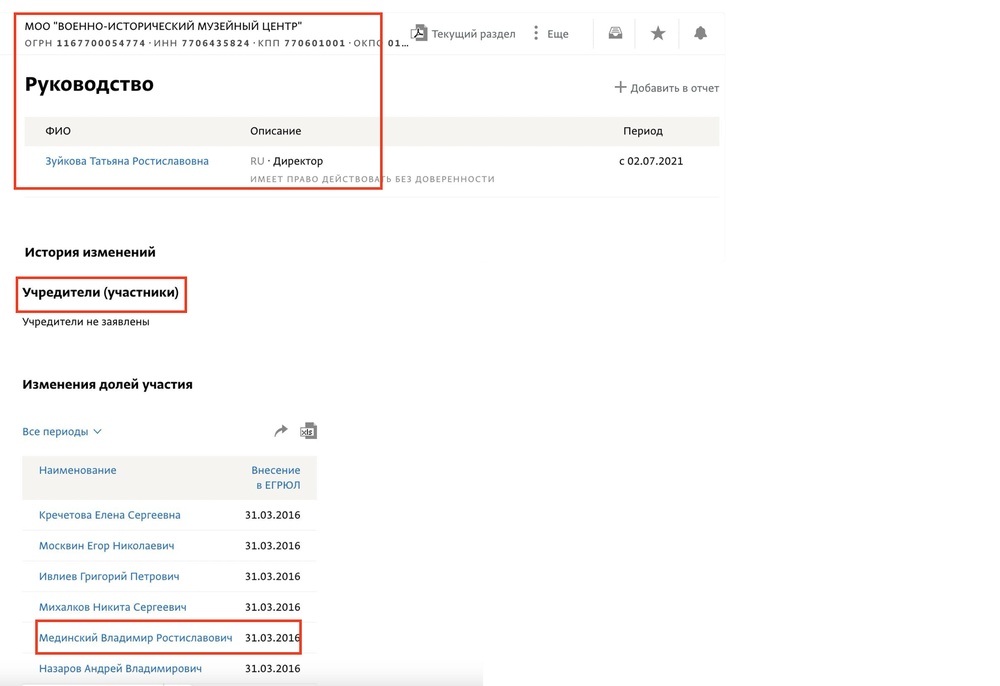This screenshot has height=686, width=1000.
Task: Click the inbox tray icon in header
Action: click(615, 34)
